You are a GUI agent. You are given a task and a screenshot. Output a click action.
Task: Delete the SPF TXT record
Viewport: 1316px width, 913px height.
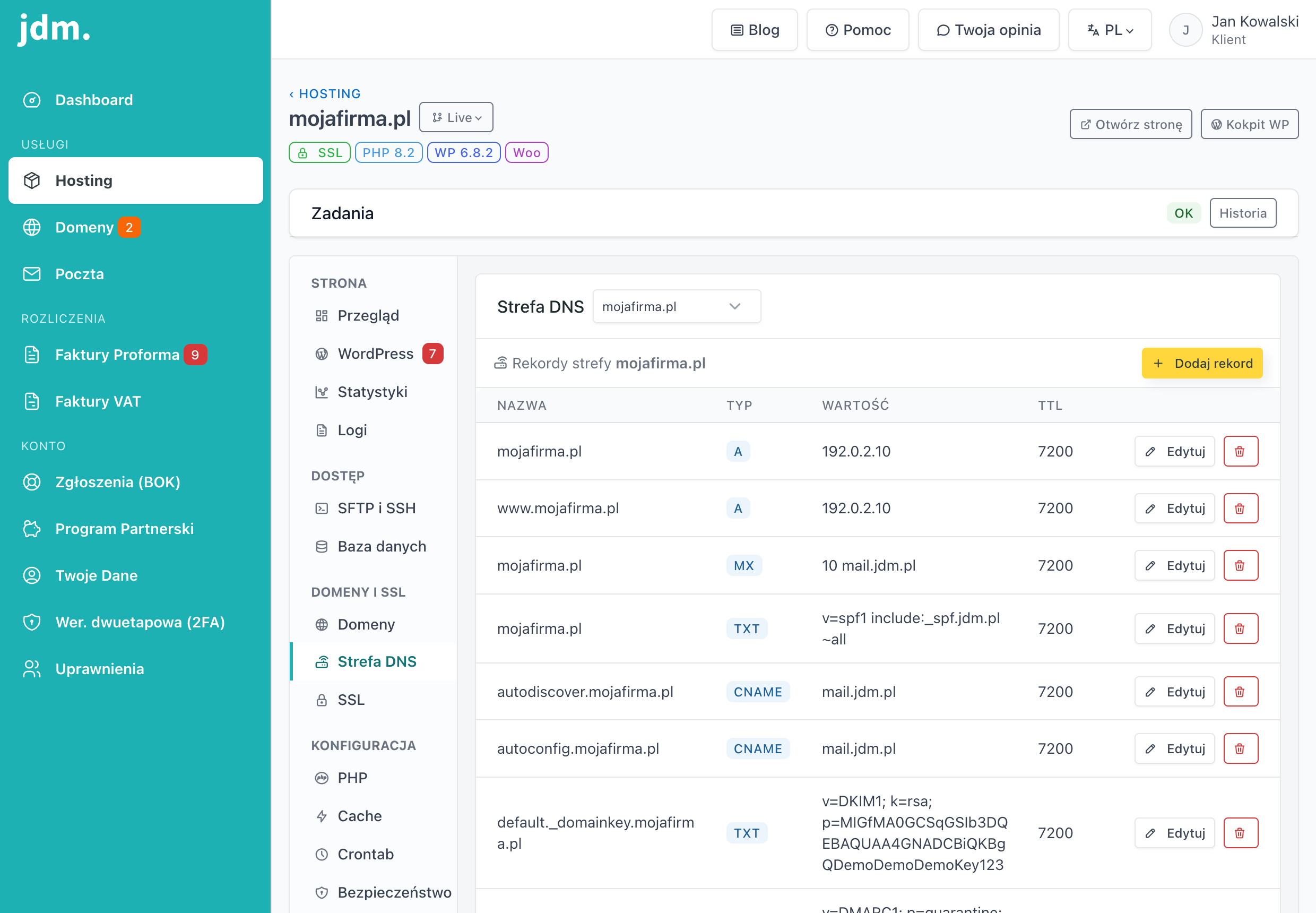pos(1241,628)
